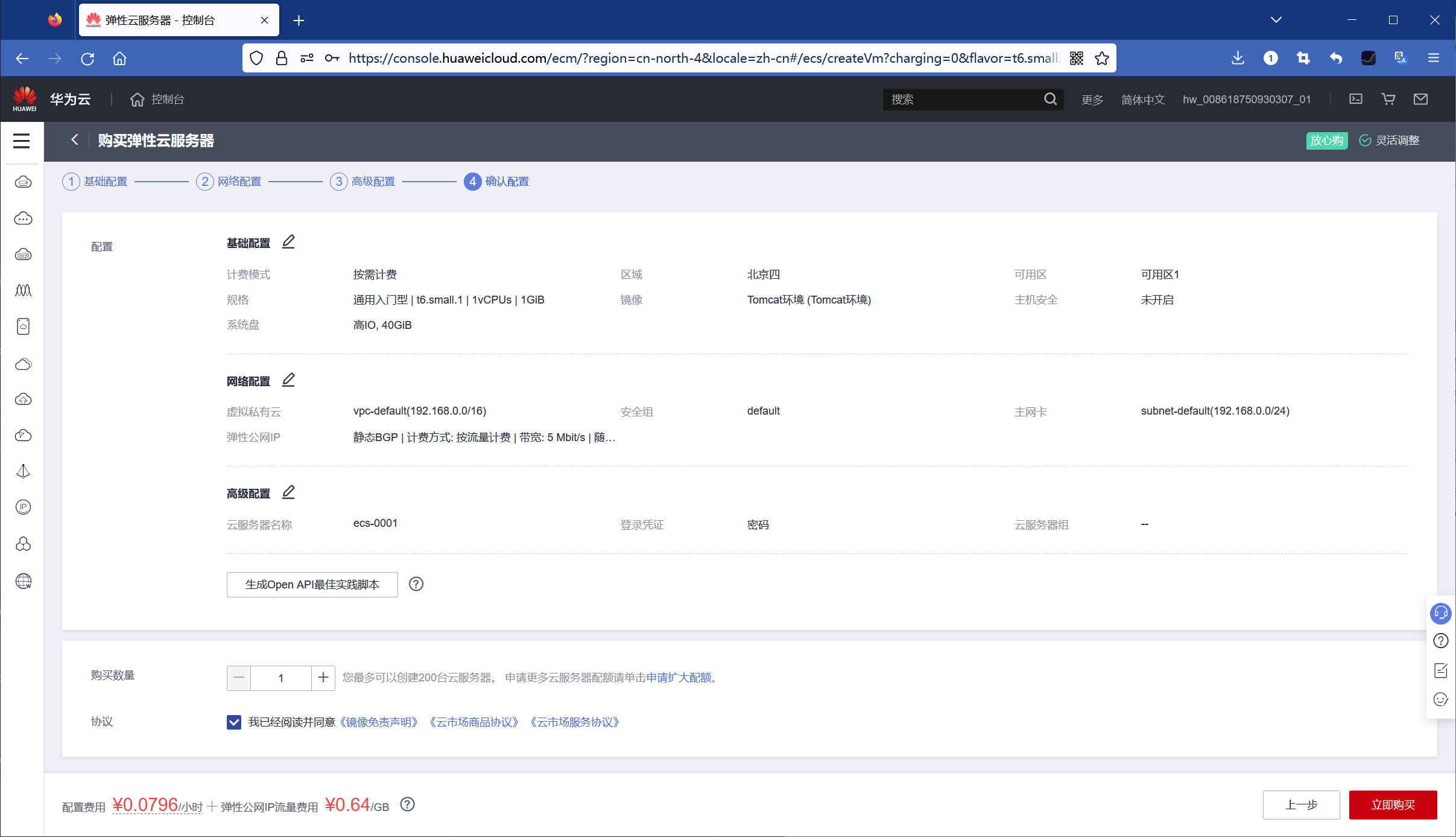
Task: Click the edit pencil next to 基础配置
Action: (288, 242)
